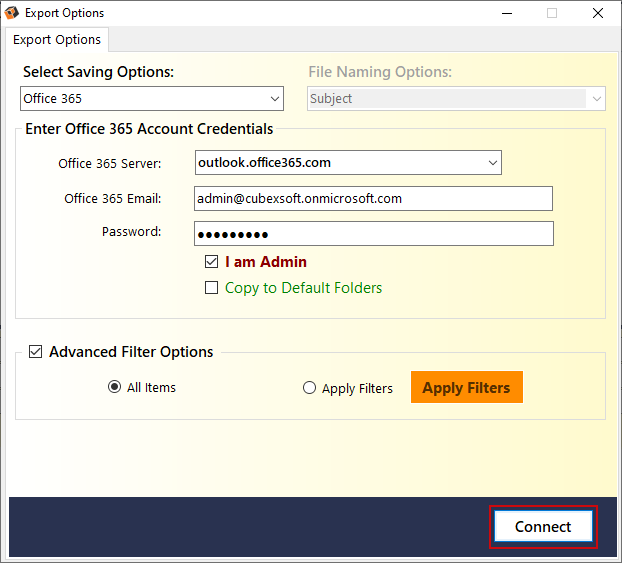622x563 pixels.
Task: Open the File Naming Options dropdown
Action: pyautogui.click(x=456, y=98)
